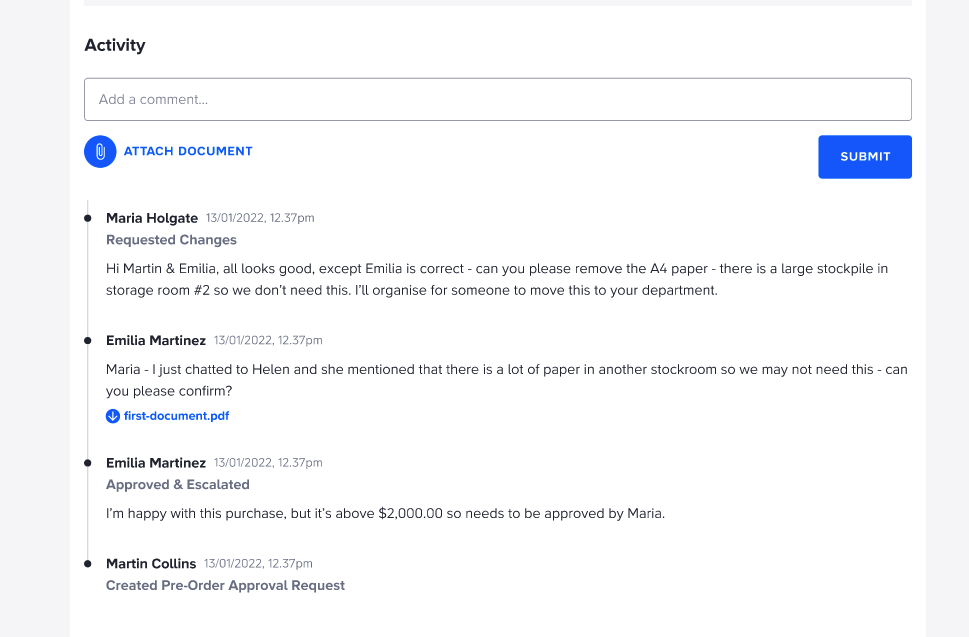Click the timestamp next to Martin Collins
The image size is (969, 637).
click(258, 563)
